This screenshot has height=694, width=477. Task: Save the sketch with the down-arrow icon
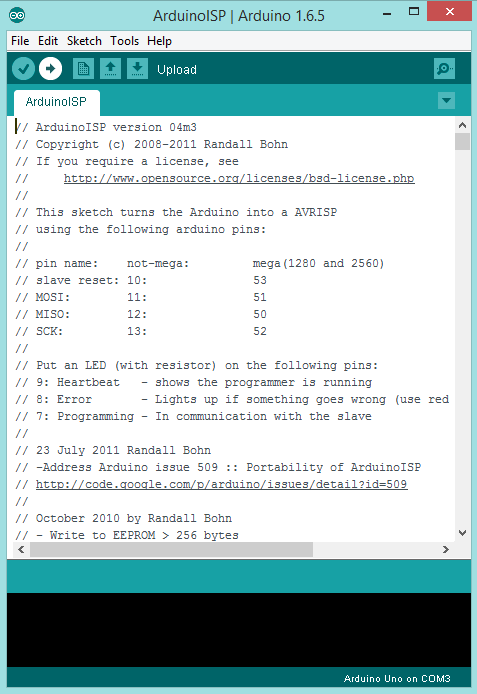point(137,69)
